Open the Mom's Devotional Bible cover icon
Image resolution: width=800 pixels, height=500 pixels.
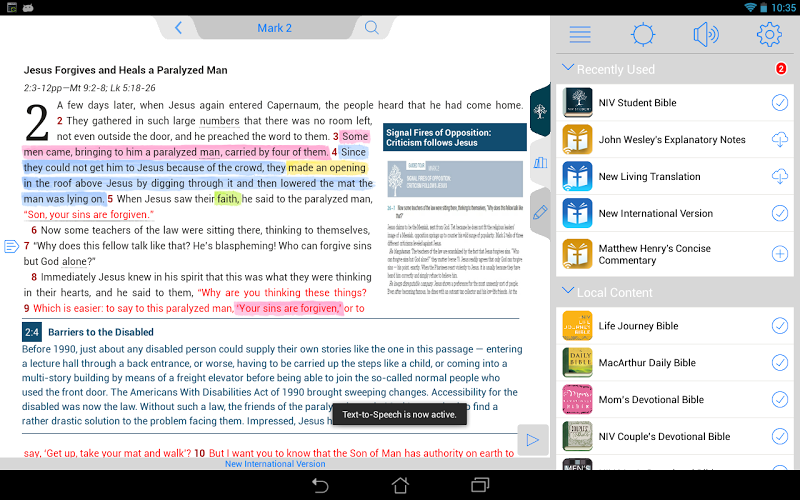pos(578,399)
